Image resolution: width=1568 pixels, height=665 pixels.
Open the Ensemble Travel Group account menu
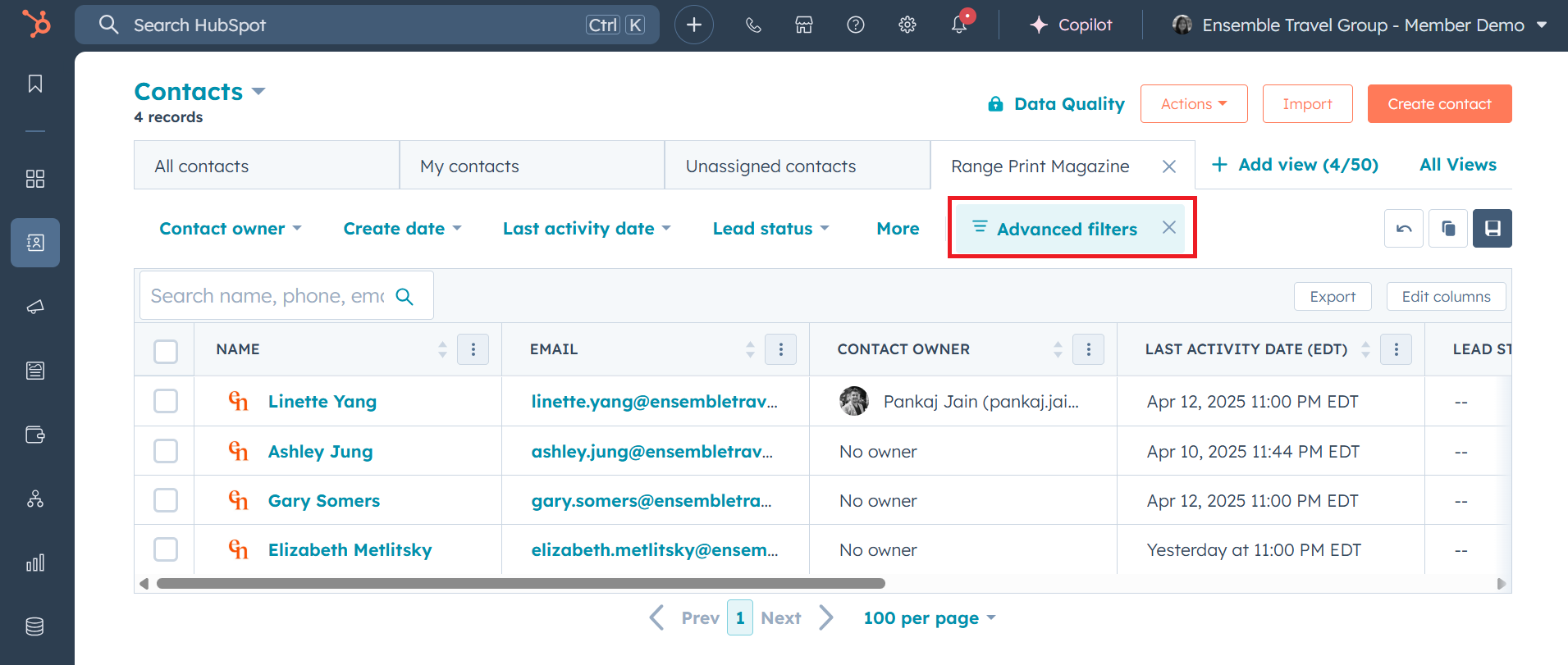tap(1359, 25)
